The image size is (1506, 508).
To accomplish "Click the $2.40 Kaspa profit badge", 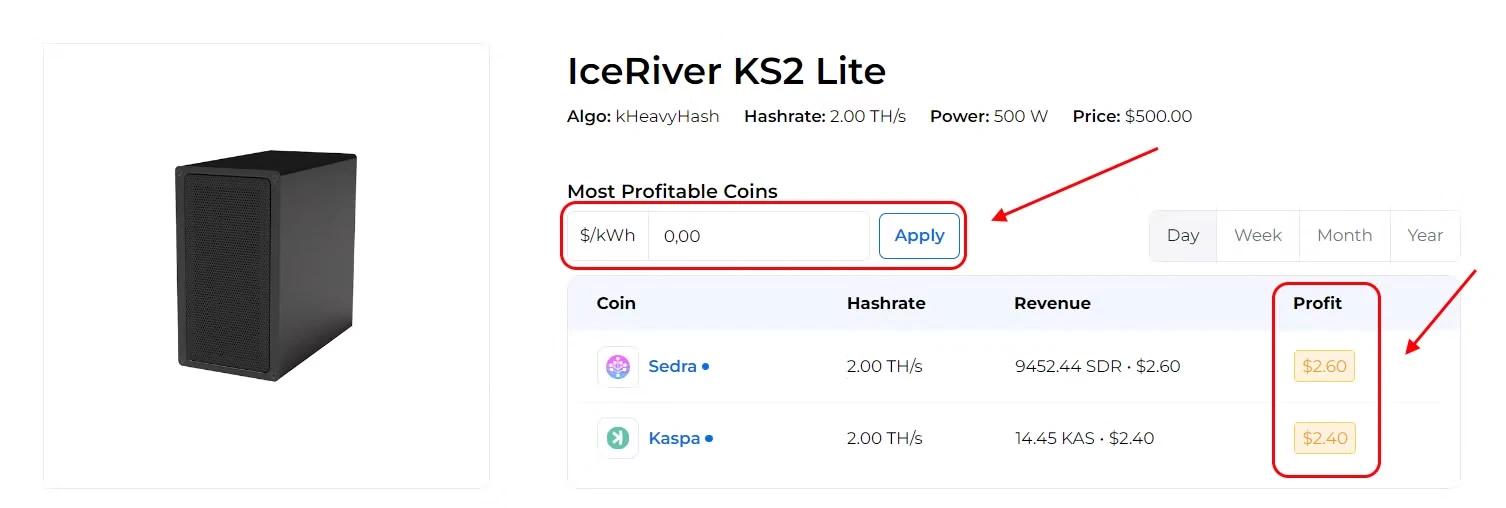I will click(x=1324, y=438).
